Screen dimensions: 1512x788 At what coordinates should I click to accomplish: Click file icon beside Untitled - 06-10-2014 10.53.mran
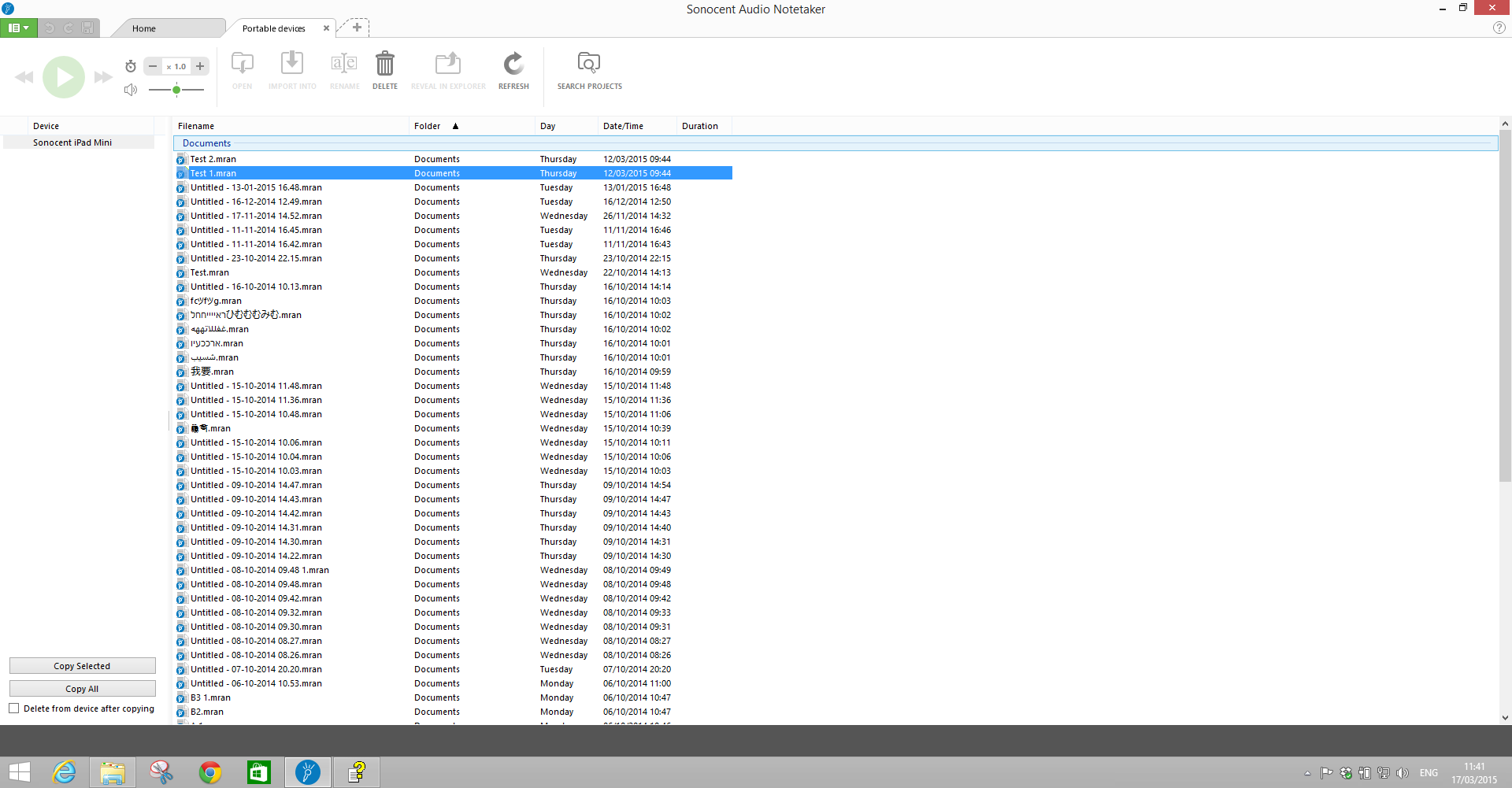[181, 683]
